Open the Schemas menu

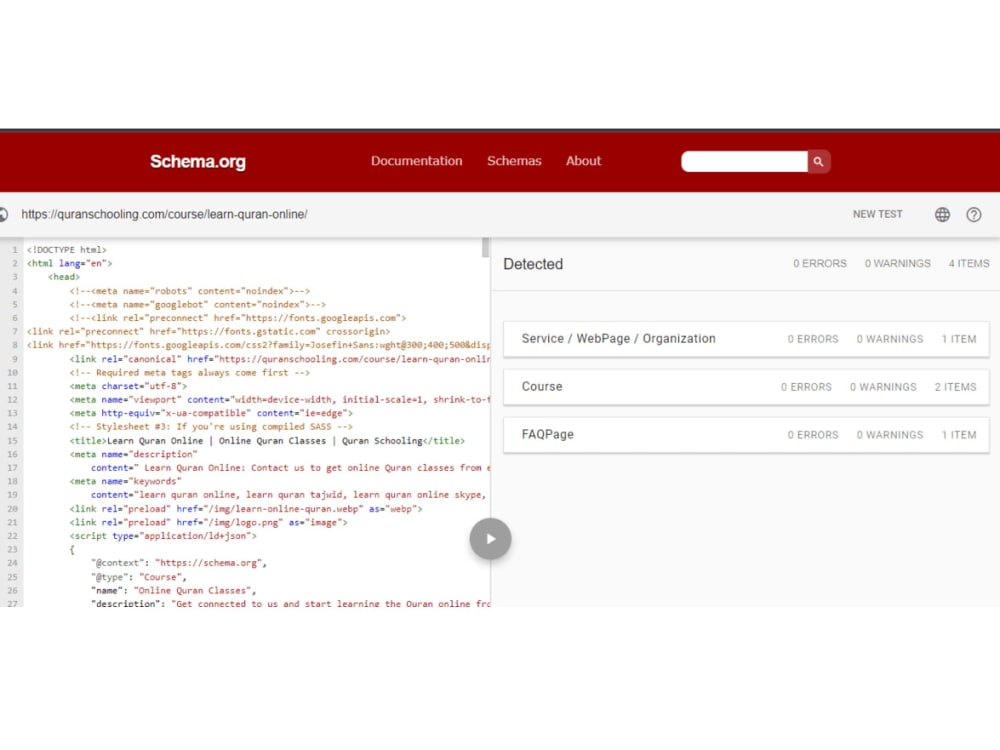514,161
